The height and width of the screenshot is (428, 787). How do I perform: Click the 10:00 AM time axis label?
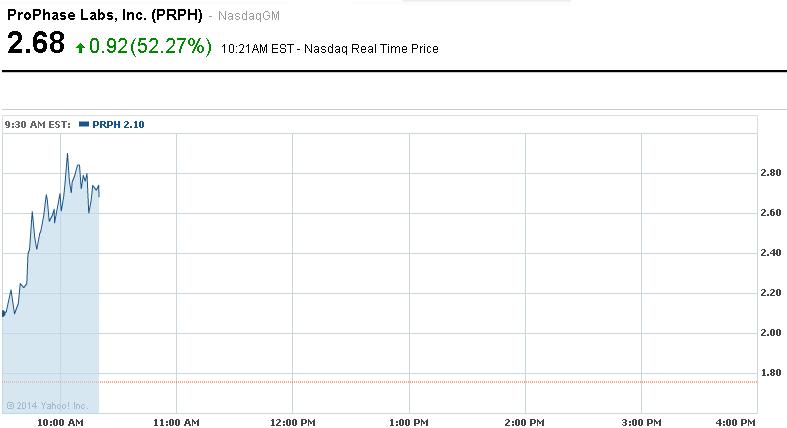tap(60, 423)
